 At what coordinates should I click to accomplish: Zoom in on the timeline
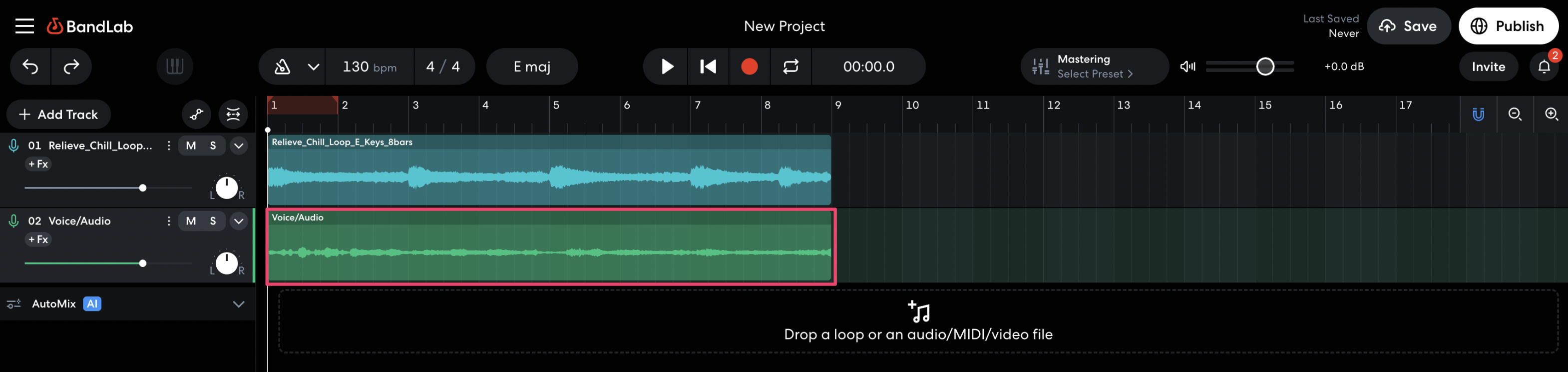tap(1551, 114)
